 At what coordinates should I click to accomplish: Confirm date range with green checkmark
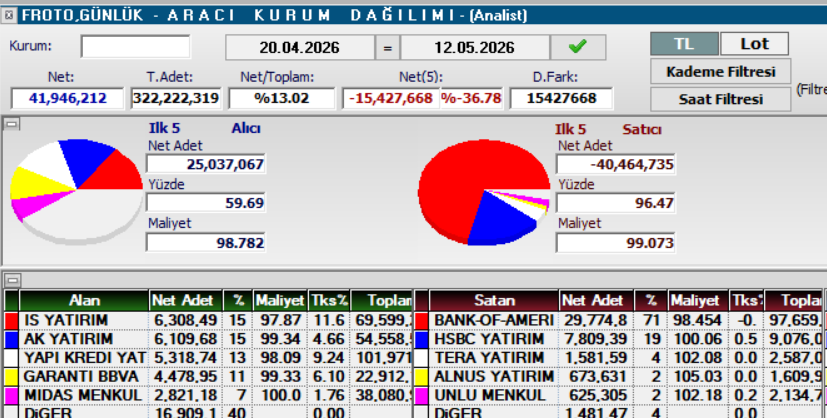point(578,47)
